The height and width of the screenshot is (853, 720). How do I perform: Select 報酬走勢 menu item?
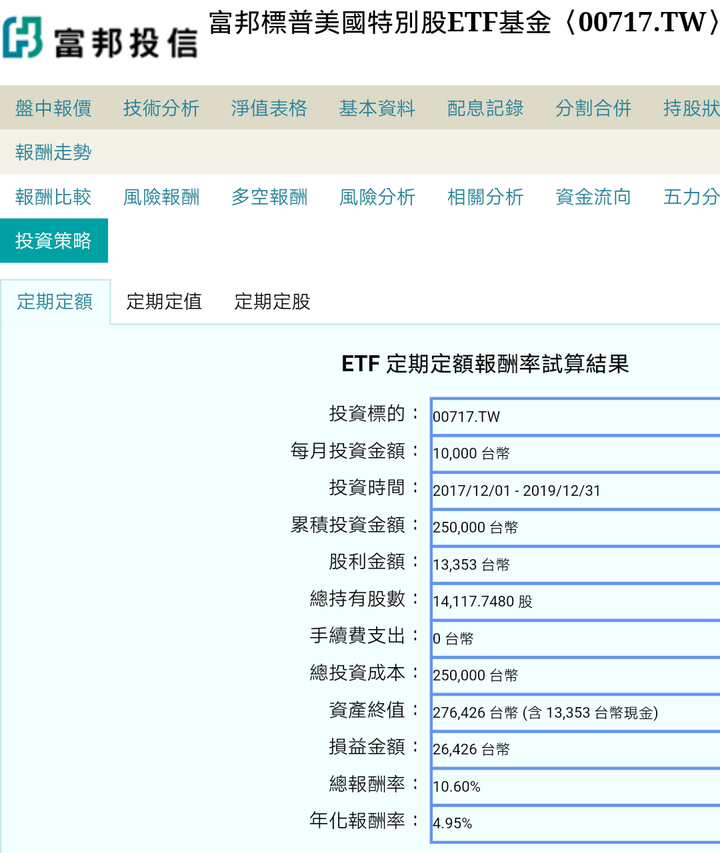(x=53, y=152)
